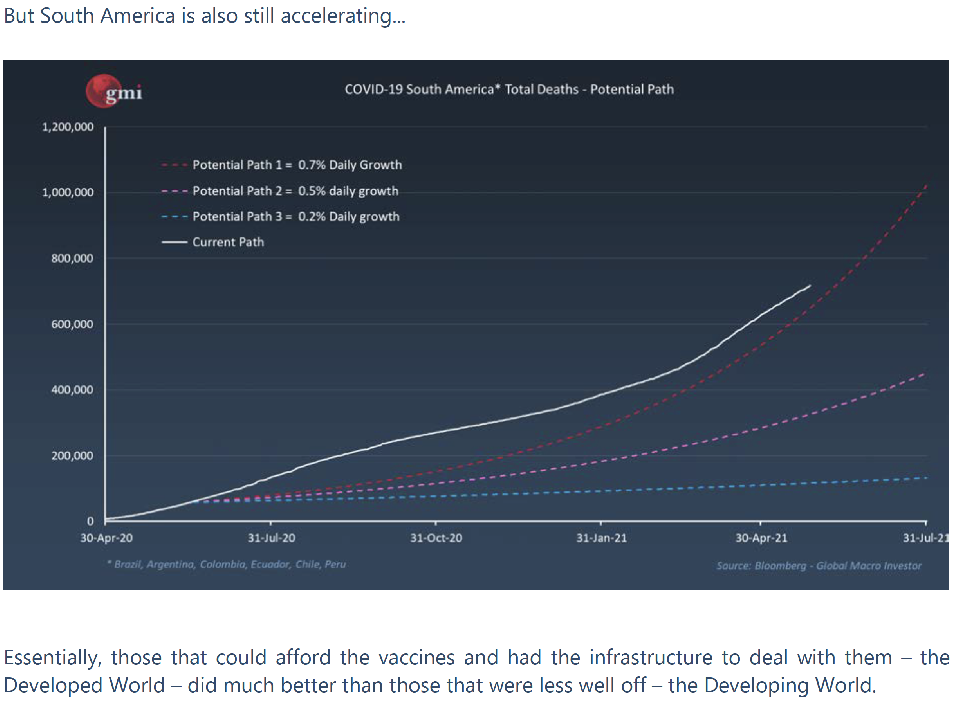Select the Potential Path 1 legend label

[297, 165]
